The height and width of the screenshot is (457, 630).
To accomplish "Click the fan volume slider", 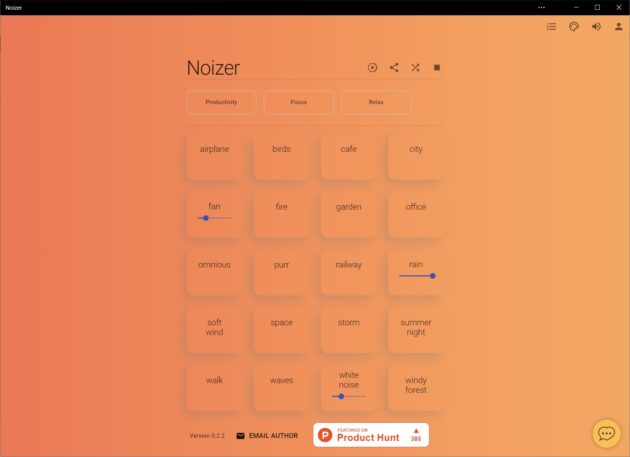I will tap(214, 218).
